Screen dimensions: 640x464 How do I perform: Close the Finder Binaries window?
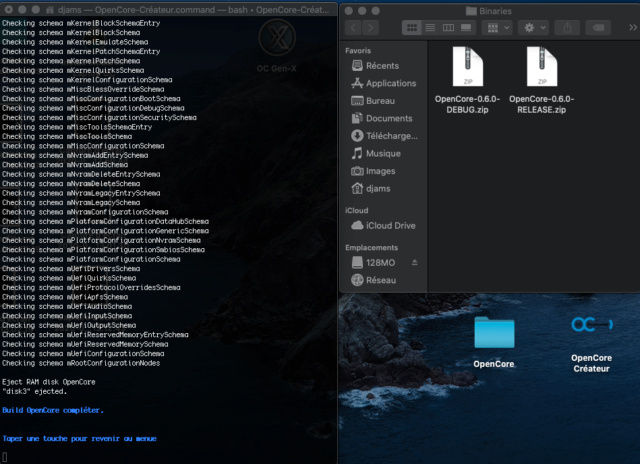point(349,11)
